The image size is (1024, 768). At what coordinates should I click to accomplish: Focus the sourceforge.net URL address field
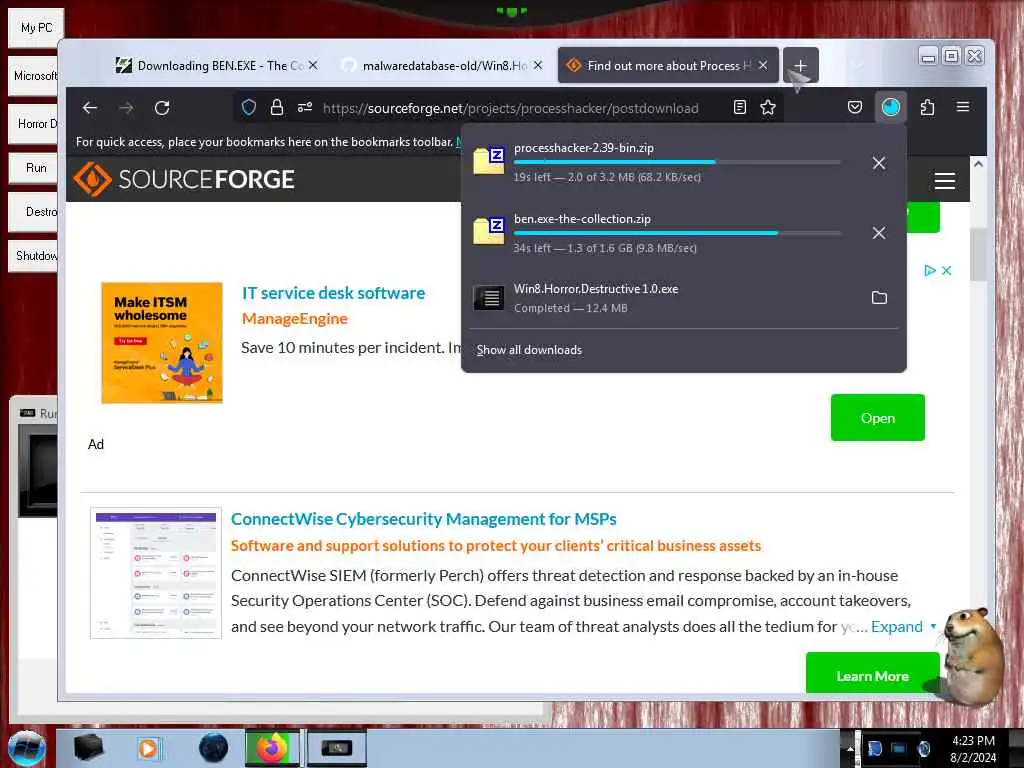click(x=510, y=108)
